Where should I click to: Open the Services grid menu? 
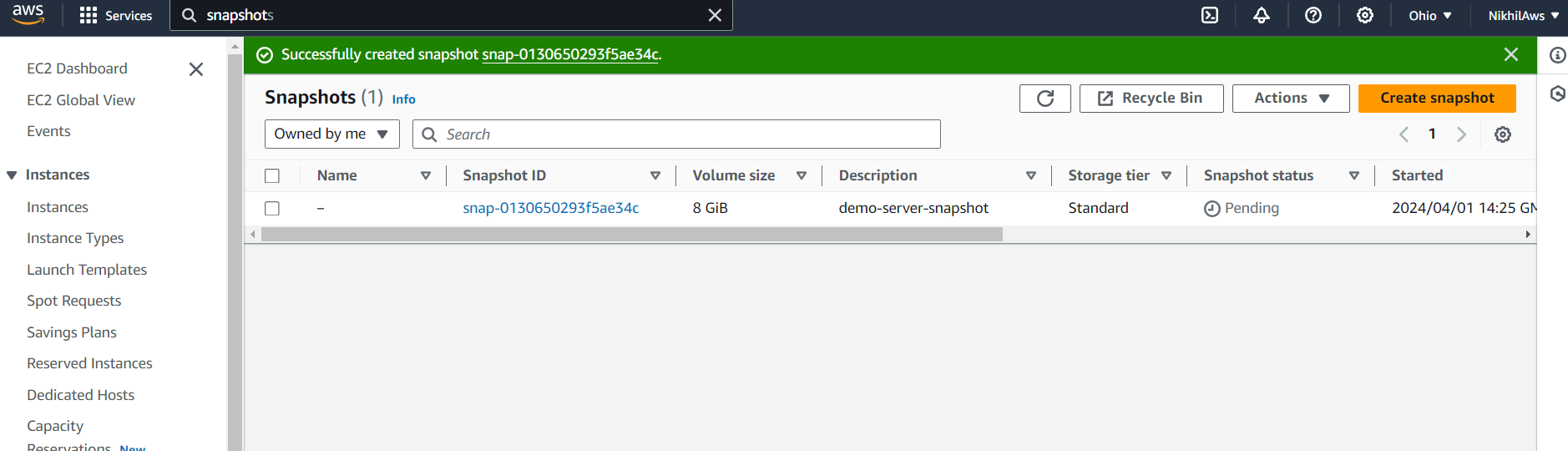point(116,15)
